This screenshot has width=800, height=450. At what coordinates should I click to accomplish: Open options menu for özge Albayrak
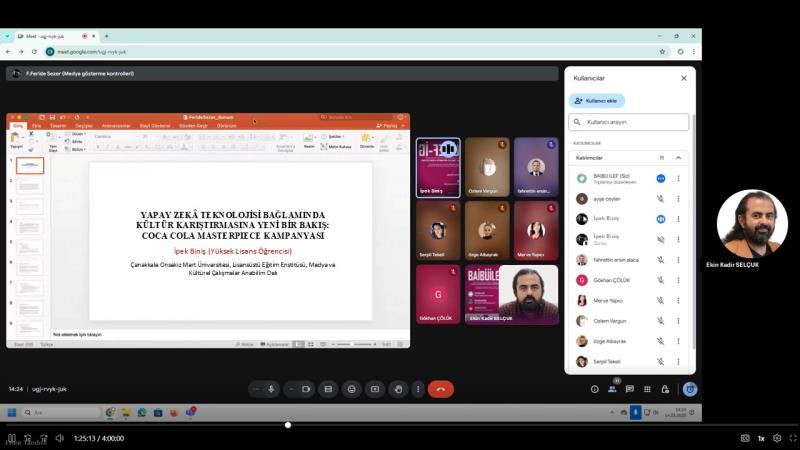[678, 341]
